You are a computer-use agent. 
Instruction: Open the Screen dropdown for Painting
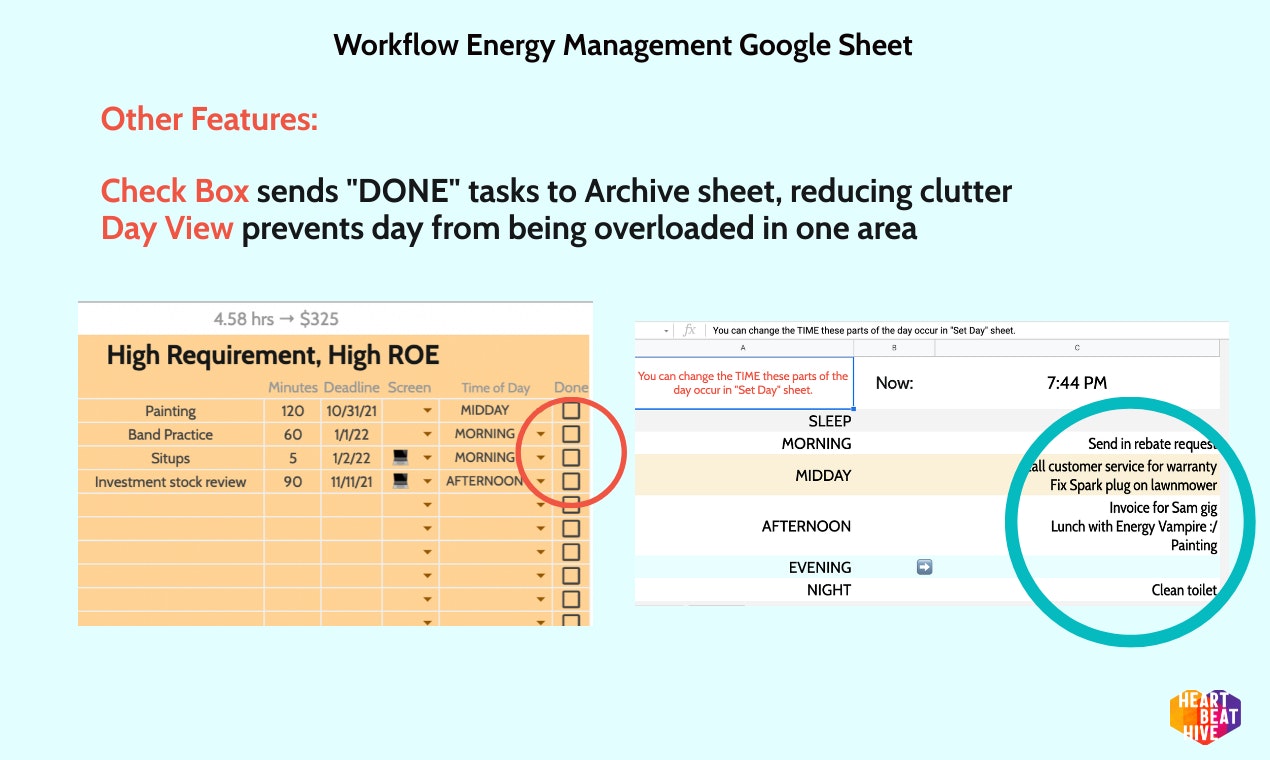coord(427,410)
